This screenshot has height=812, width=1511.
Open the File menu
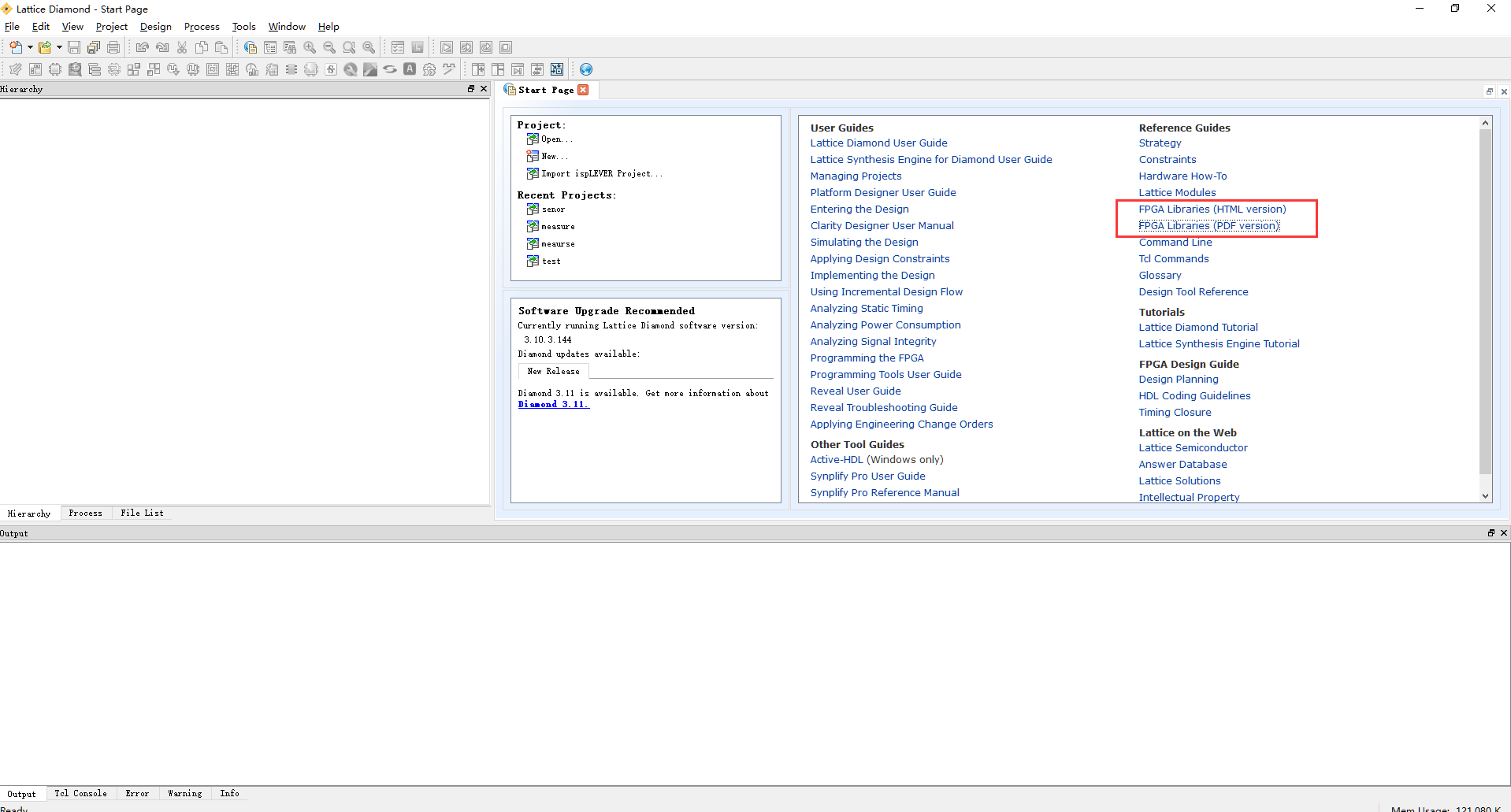12,27
